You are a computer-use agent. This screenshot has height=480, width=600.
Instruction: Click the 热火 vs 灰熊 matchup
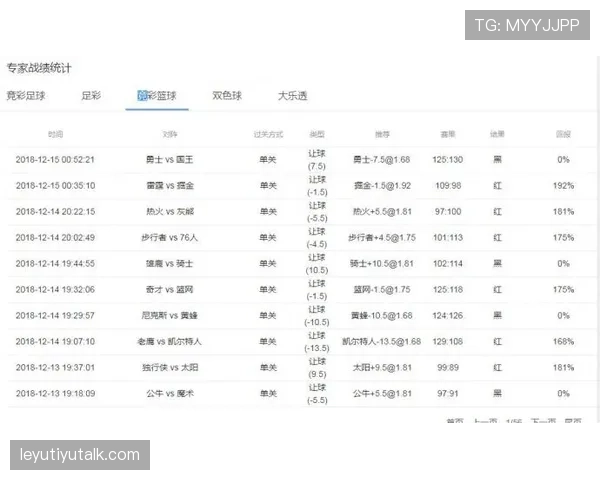click(170, 212)
